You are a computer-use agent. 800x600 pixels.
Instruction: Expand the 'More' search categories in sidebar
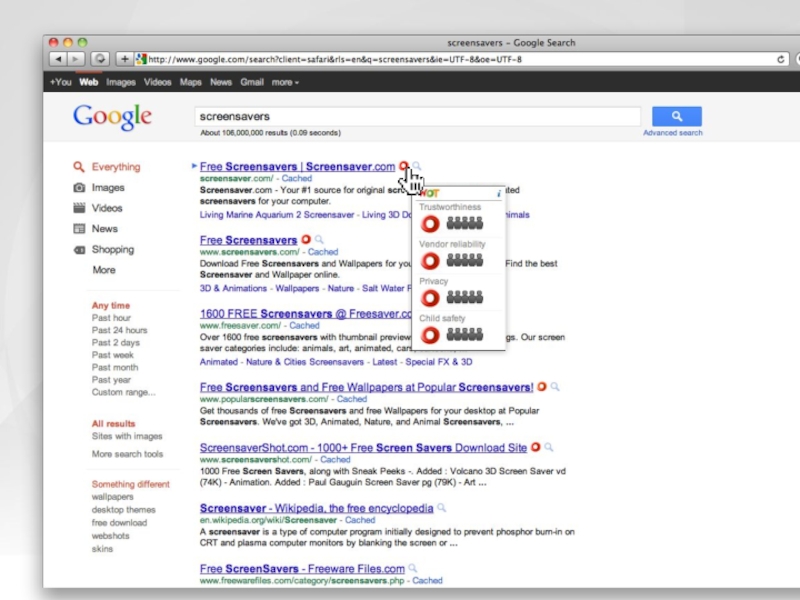(104, 270)
